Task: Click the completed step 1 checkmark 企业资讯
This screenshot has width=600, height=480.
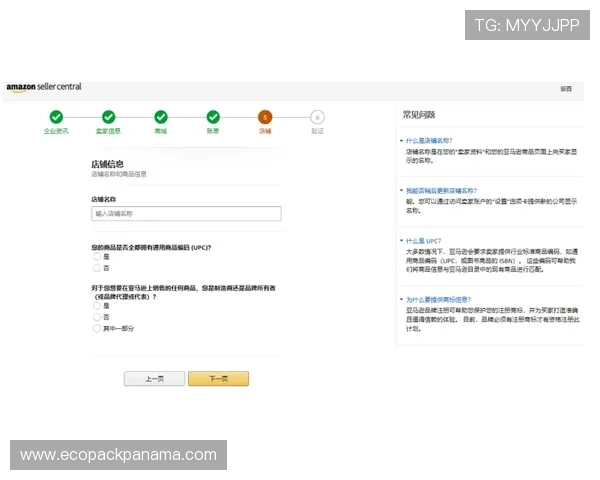Action: click(x=56, y=117)
